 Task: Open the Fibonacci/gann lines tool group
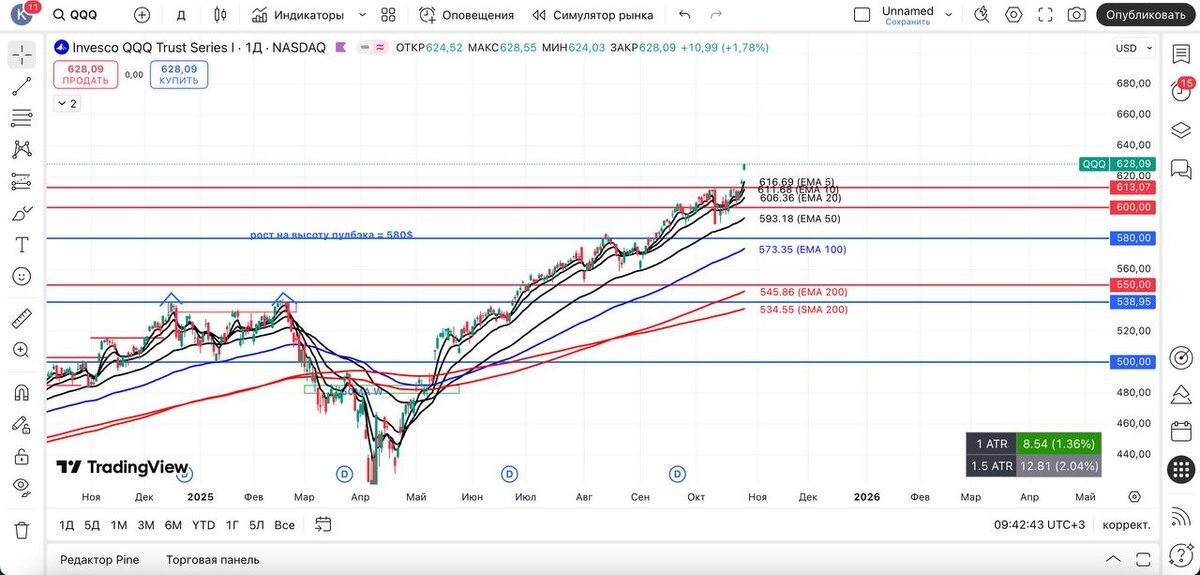(x=21, y=118)
